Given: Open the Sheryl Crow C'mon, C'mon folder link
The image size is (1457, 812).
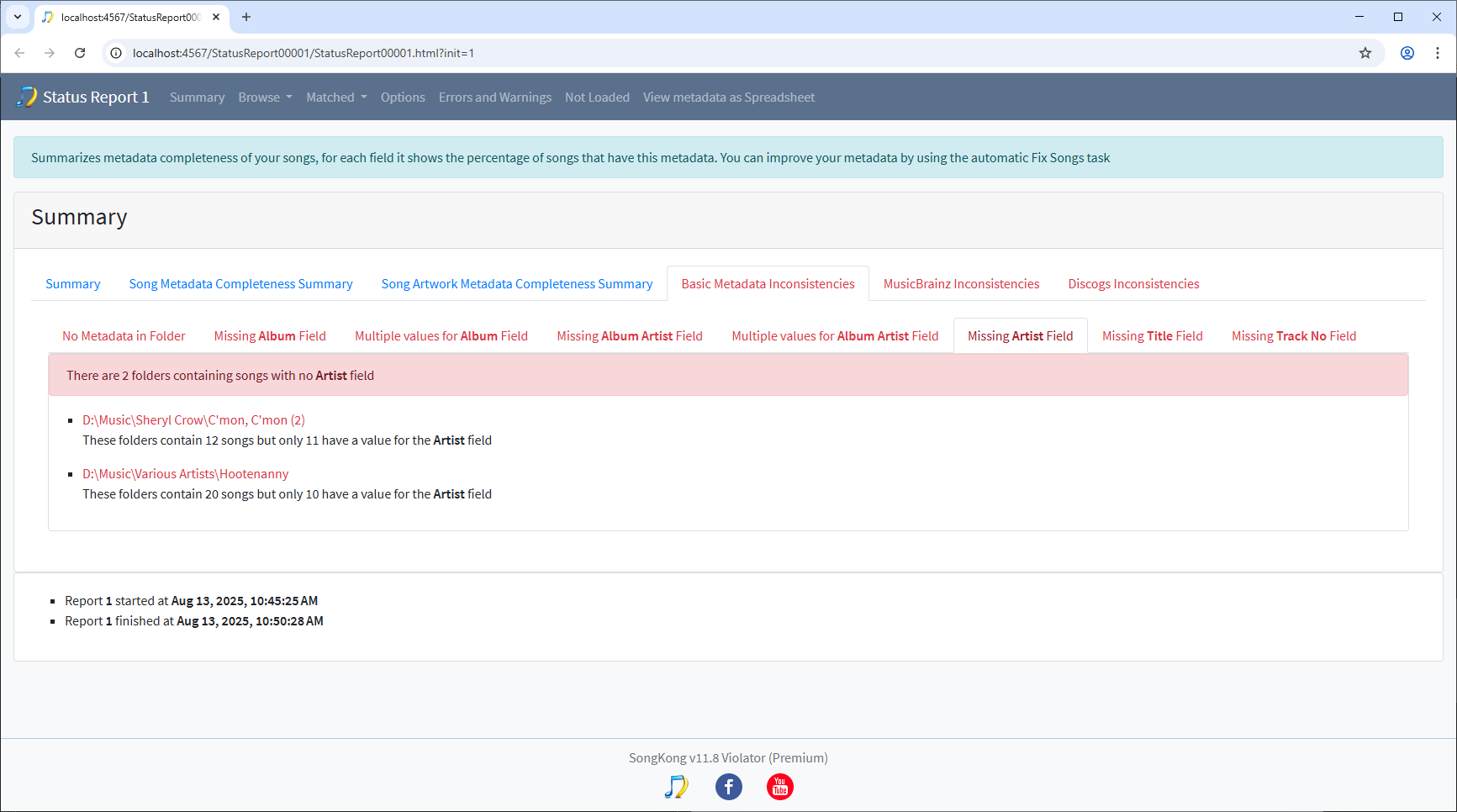Looking at the screenshot, I should point(193,420).
